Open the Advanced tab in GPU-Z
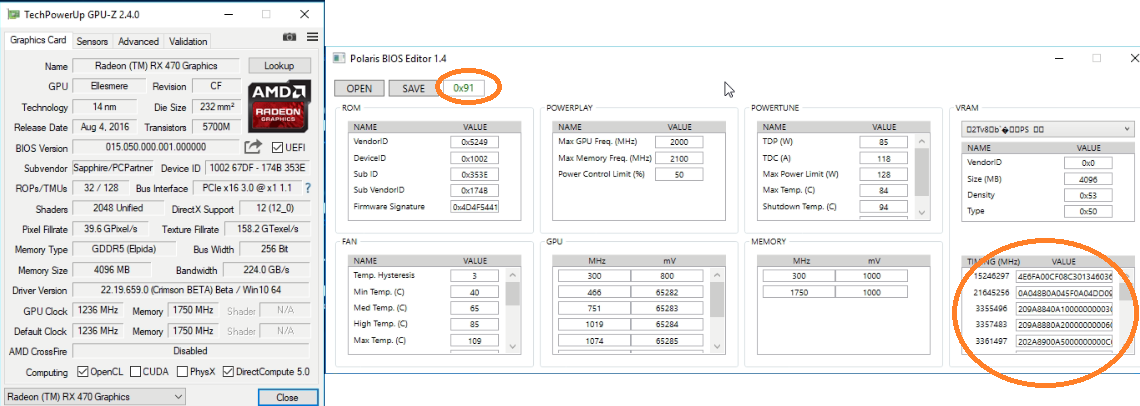Image resolution: width=1140 pixels, height=406 pixels. tap(138, 41)
